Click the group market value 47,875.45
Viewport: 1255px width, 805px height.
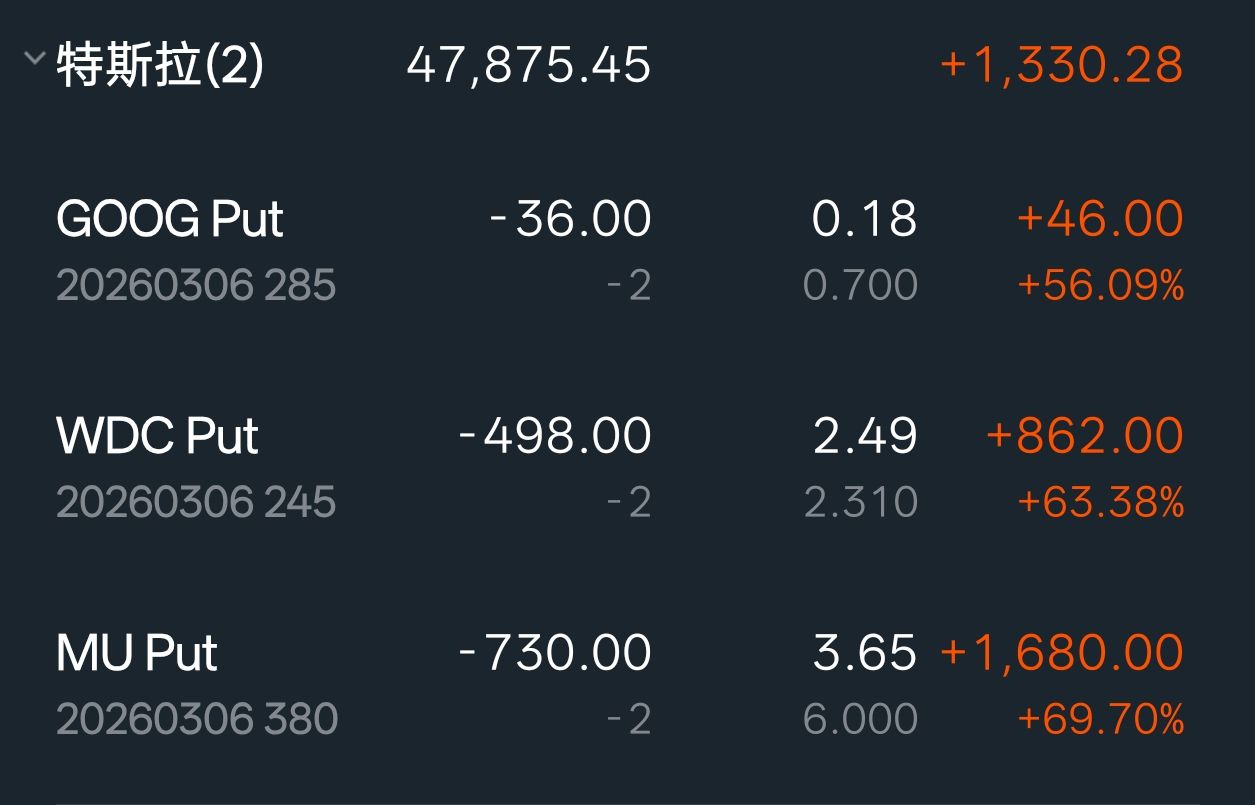tap(528, 66)
